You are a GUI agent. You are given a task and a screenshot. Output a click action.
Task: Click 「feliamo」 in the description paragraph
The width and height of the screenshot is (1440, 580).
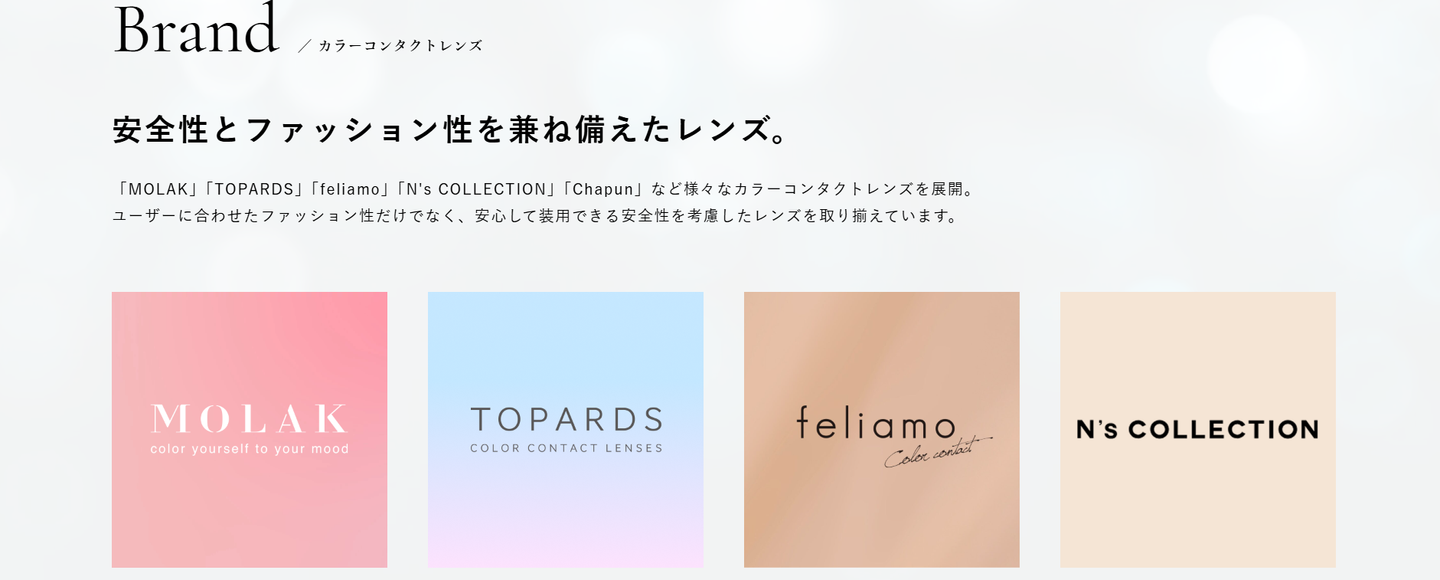pyautogui.click(x=349, y=188)
